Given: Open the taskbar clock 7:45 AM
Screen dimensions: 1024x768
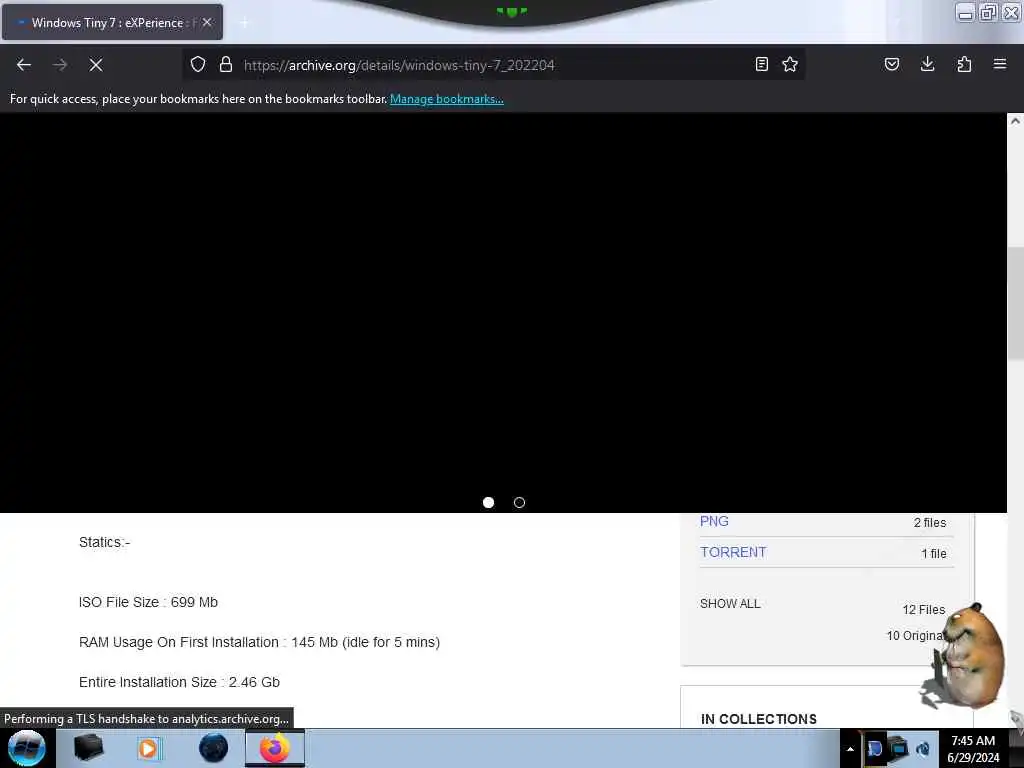Looking at the screenshot, I should coord(973,748).
